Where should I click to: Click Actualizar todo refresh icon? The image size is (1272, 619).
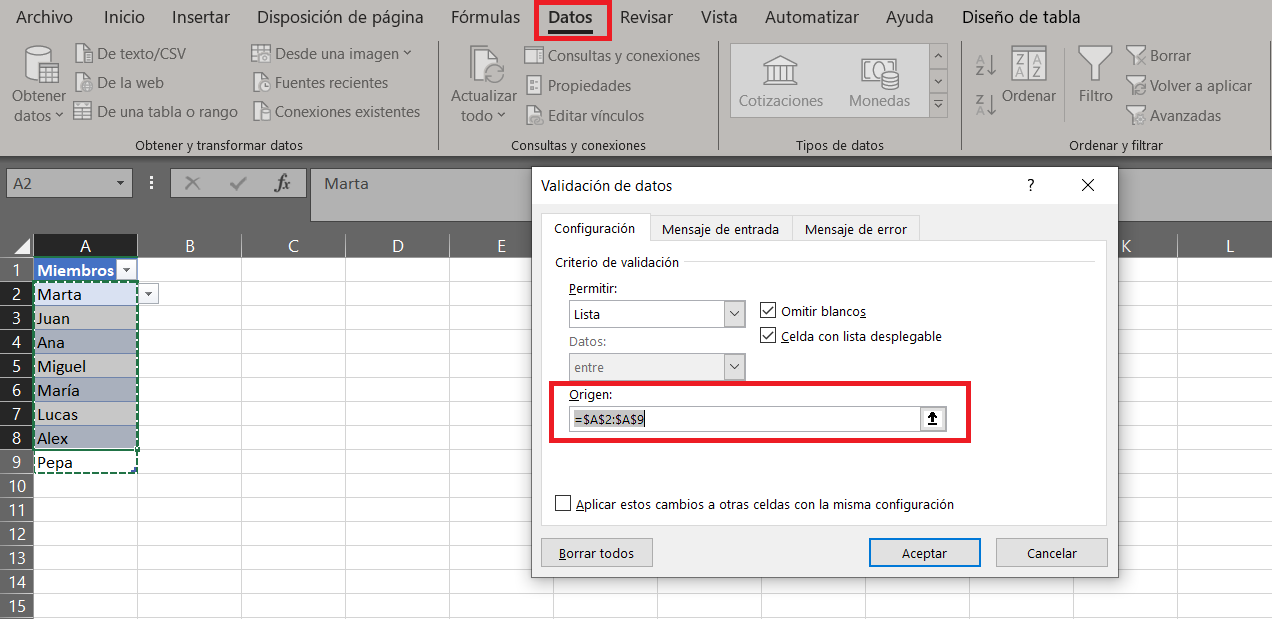(x=484, y=66)
